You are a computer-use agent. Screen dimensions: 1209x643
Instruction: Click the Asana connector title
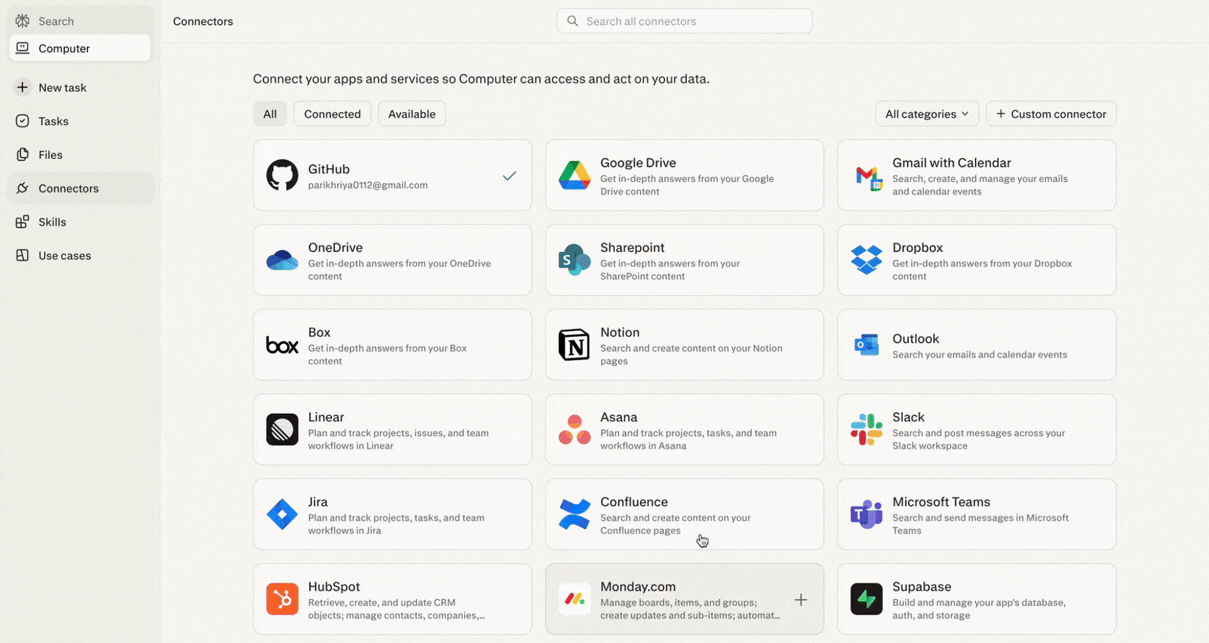pyautogui.click(x=619, y=417)
